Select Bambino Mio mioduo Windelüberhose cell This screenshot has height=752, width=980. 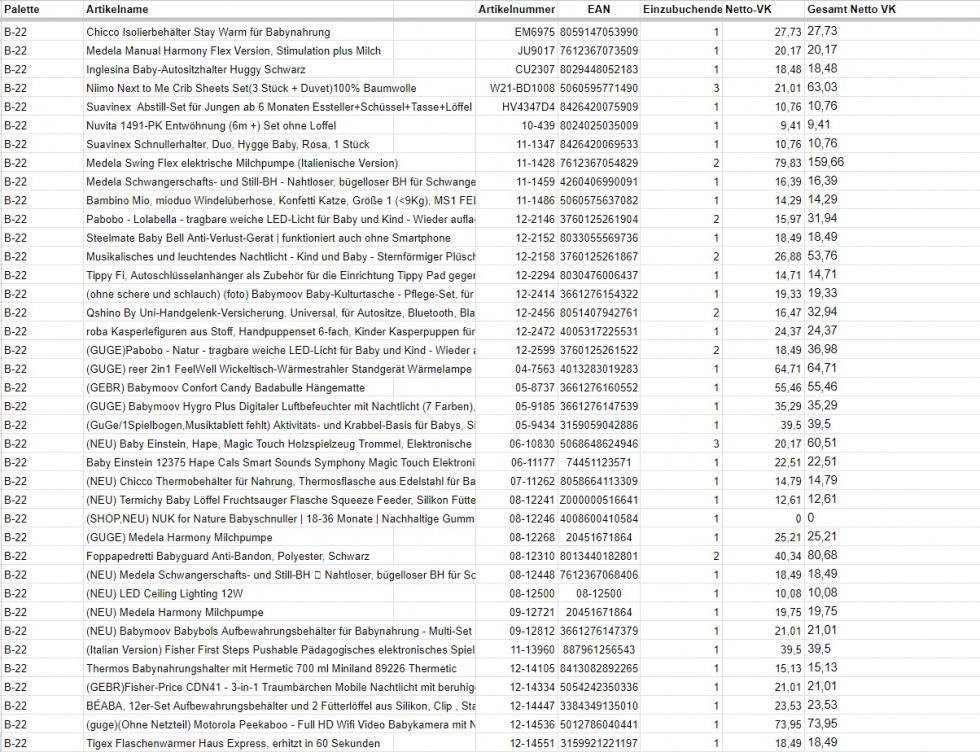pyautogui.click(x=281, y=201)
